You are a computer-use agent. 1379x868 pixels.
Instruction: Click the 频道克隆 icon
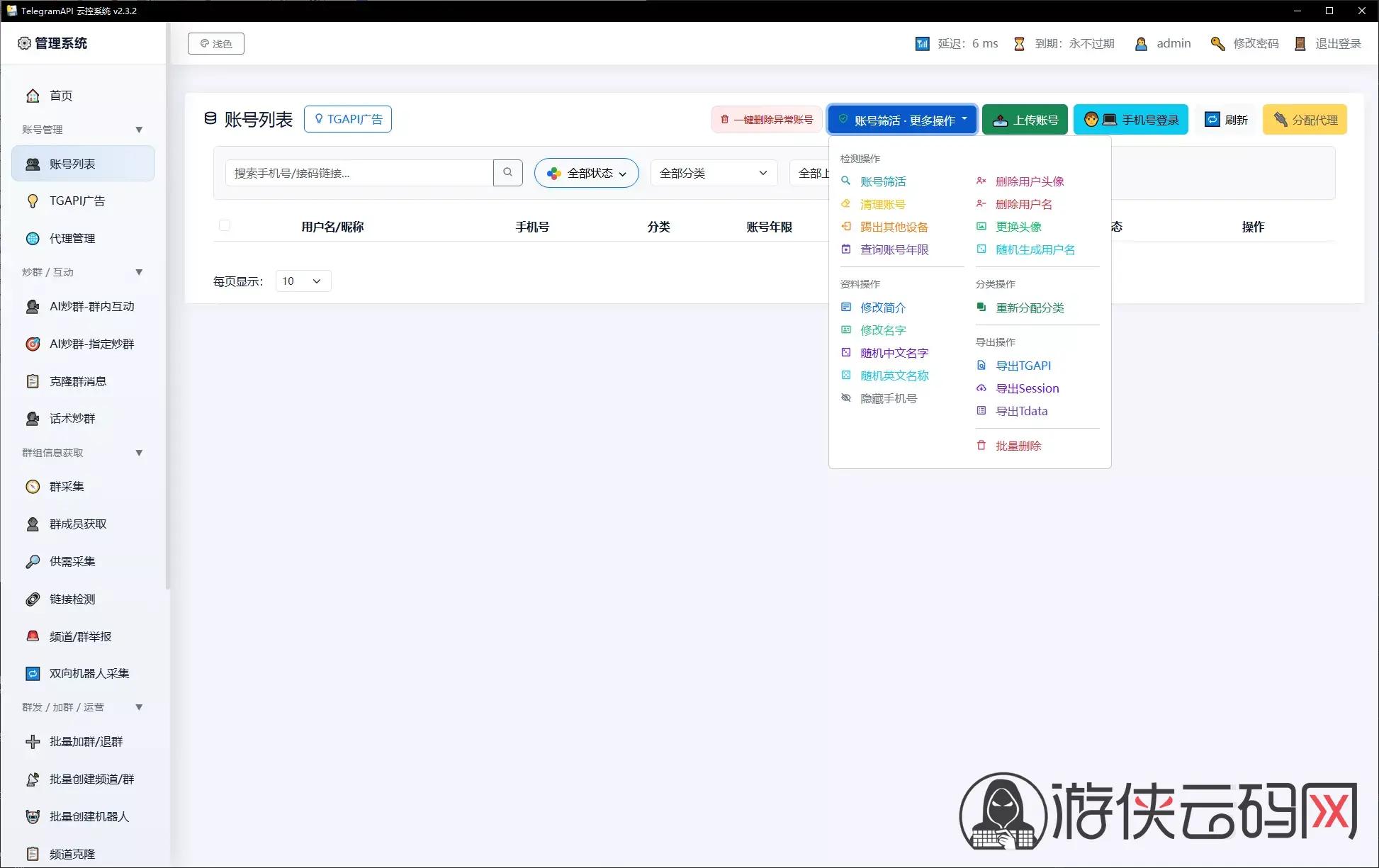point(33,854)
